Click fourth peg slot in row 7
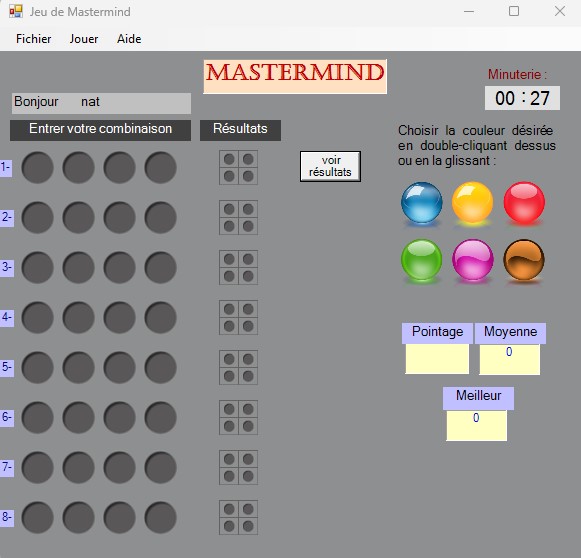 click(160, 468)
